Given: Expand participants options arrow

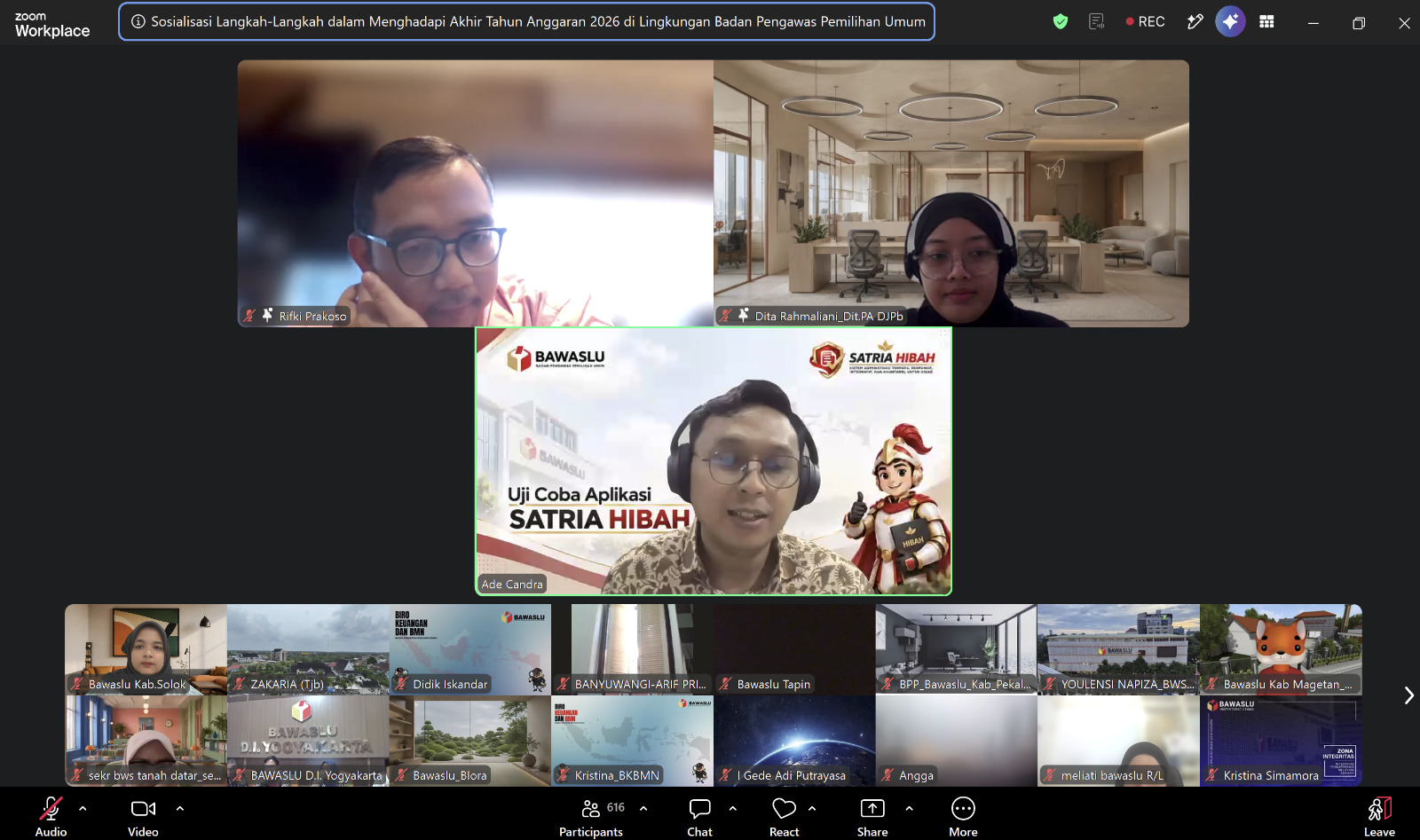Looking at the screenshot, I should pos(643,808).
